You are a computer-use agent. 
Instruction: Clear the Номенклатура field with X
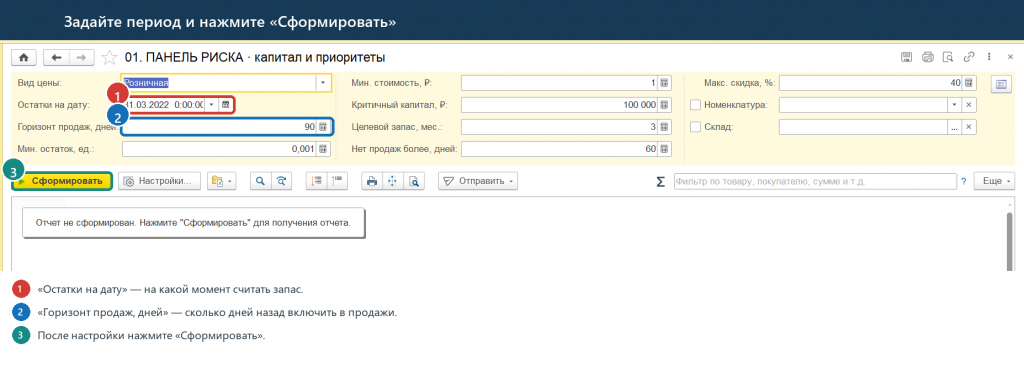(x=969, y=104)
